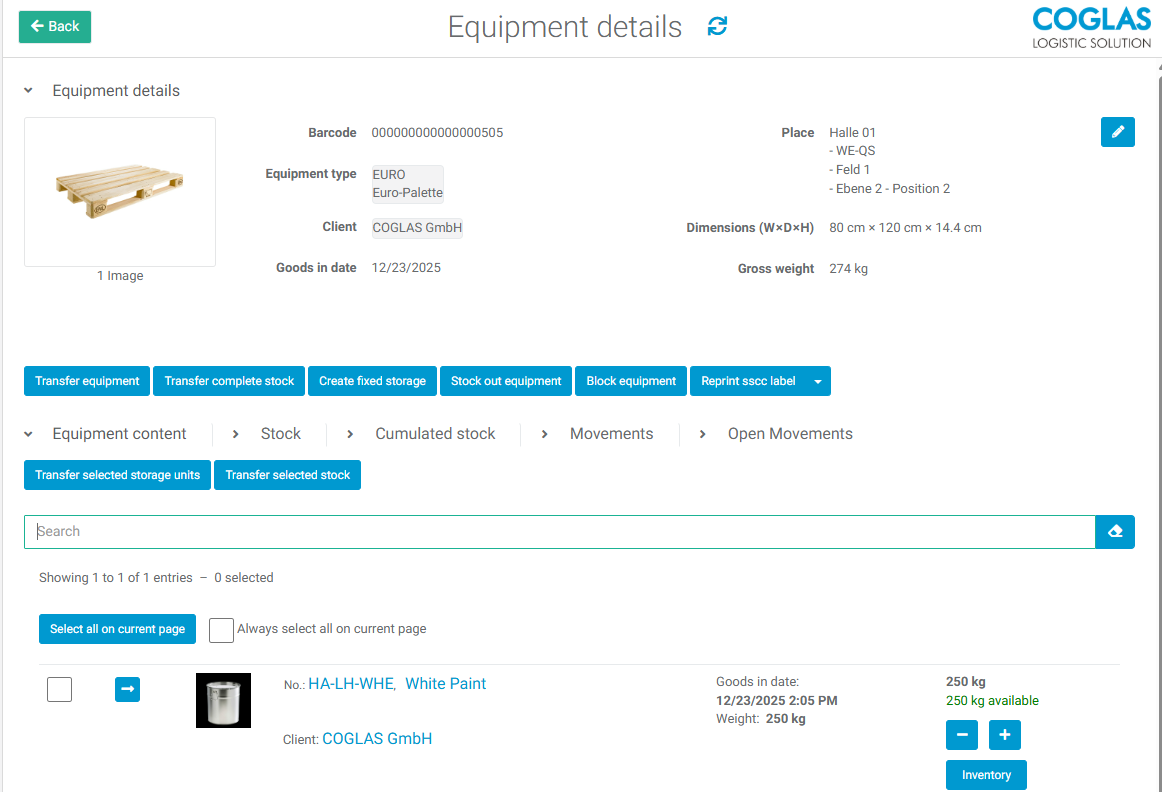Switch to the Movements tab
The image size is (1162, 792).
click(x=611, y=434)
